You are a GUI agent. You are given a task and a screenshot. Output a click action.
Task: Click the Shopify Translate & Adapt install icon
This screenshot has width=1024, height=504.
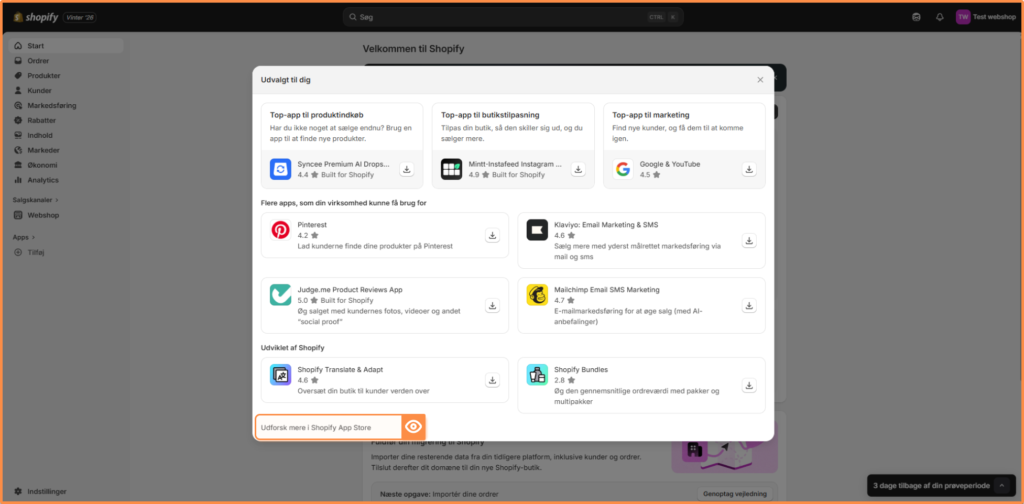(492, 380)
